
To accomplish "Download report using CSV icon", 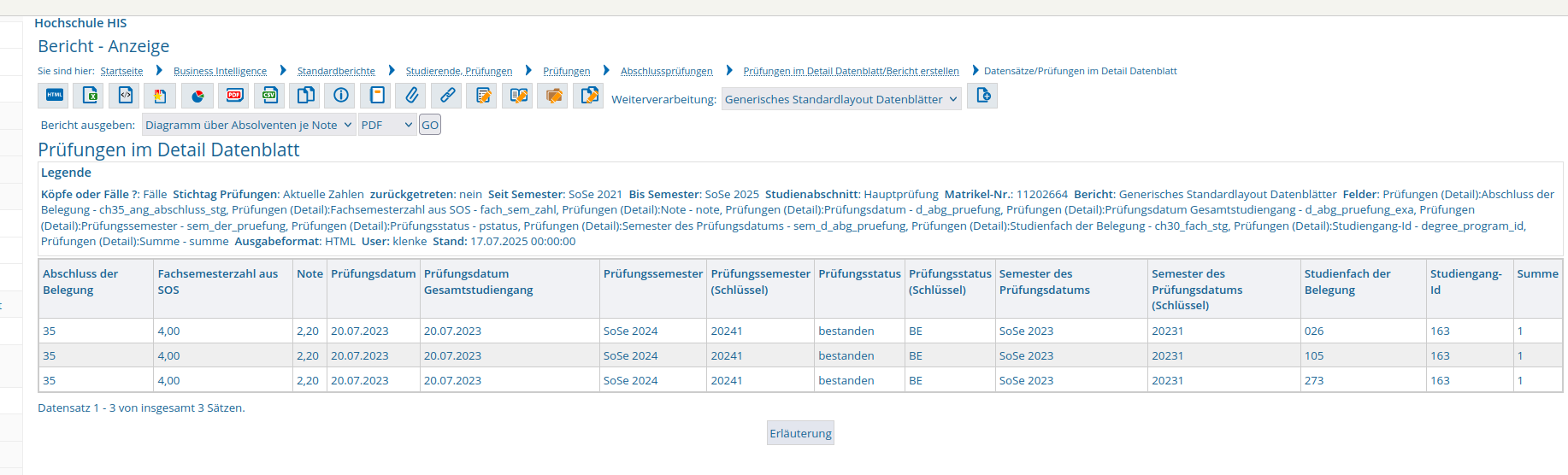I will (x=269, y=96).
